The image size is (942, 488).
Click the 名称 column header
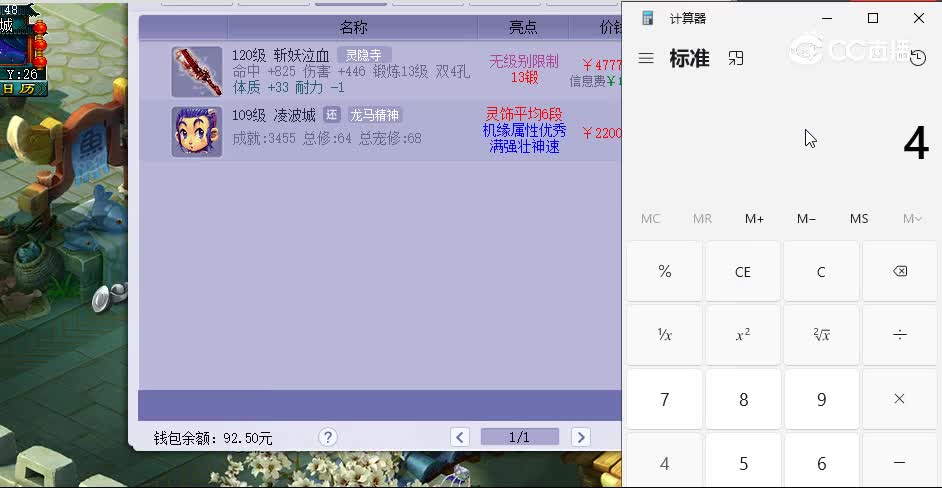pos(353,27)
